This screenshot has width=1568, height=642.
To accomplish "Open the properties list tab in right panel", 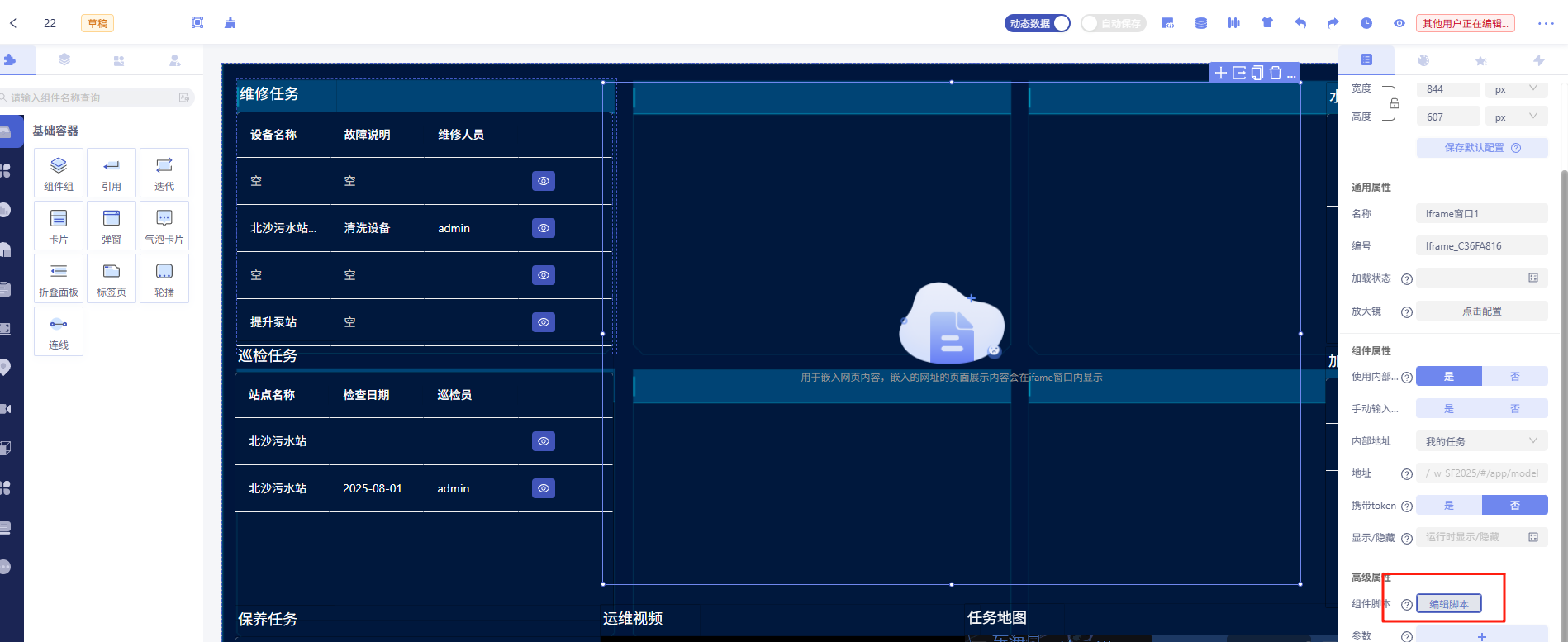I will (x=1366, y=59).
